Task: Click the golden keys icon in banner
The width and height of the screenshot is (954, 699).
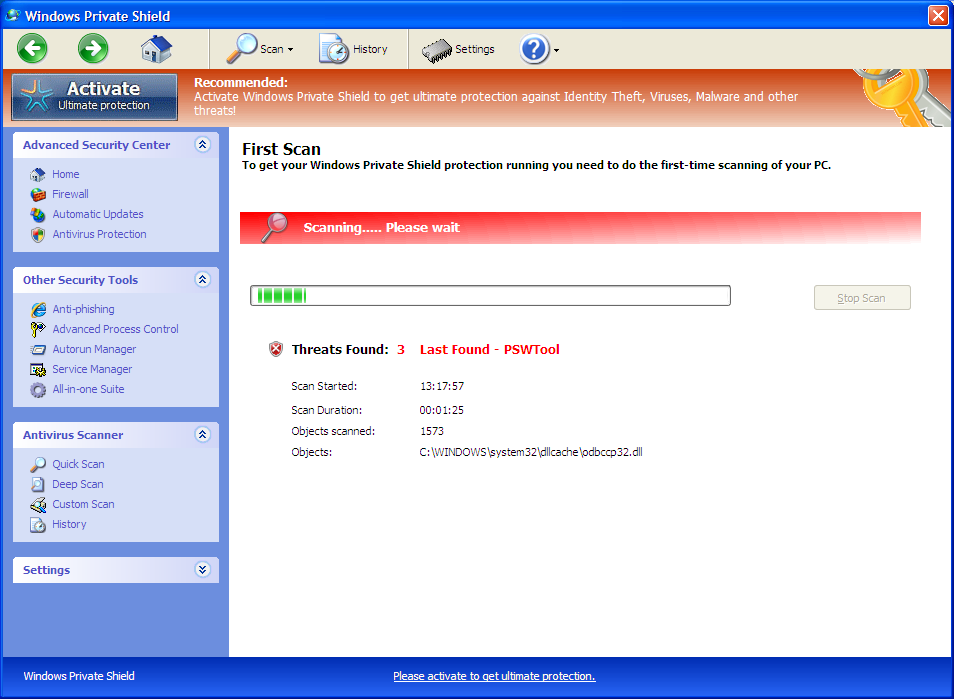Action: [904, 97]
